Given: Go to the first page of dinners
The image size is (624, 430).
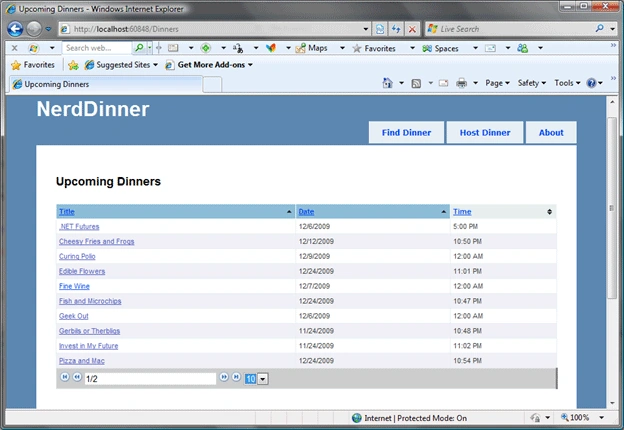Looking at the screenshot, I should [64, 377].
